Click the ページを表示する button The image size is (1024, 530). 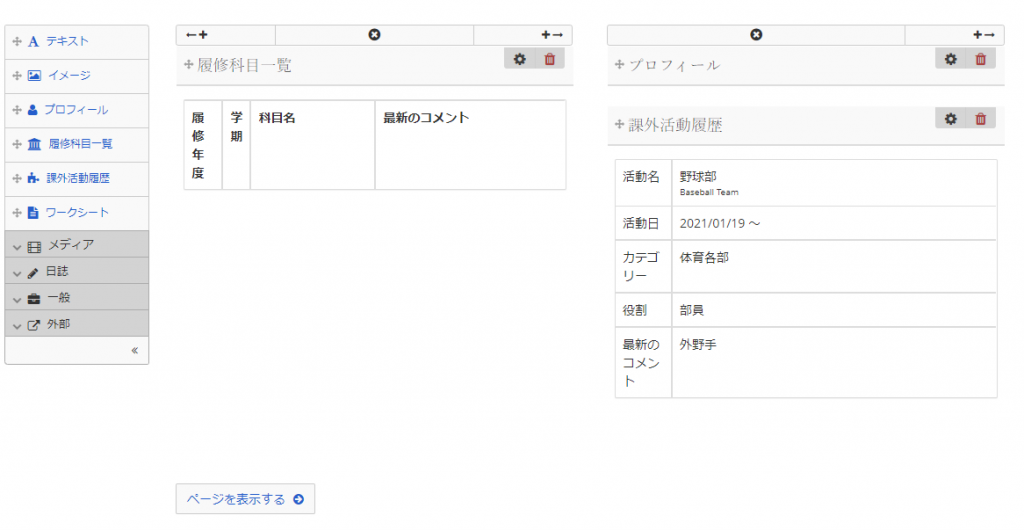coord(245,499)
